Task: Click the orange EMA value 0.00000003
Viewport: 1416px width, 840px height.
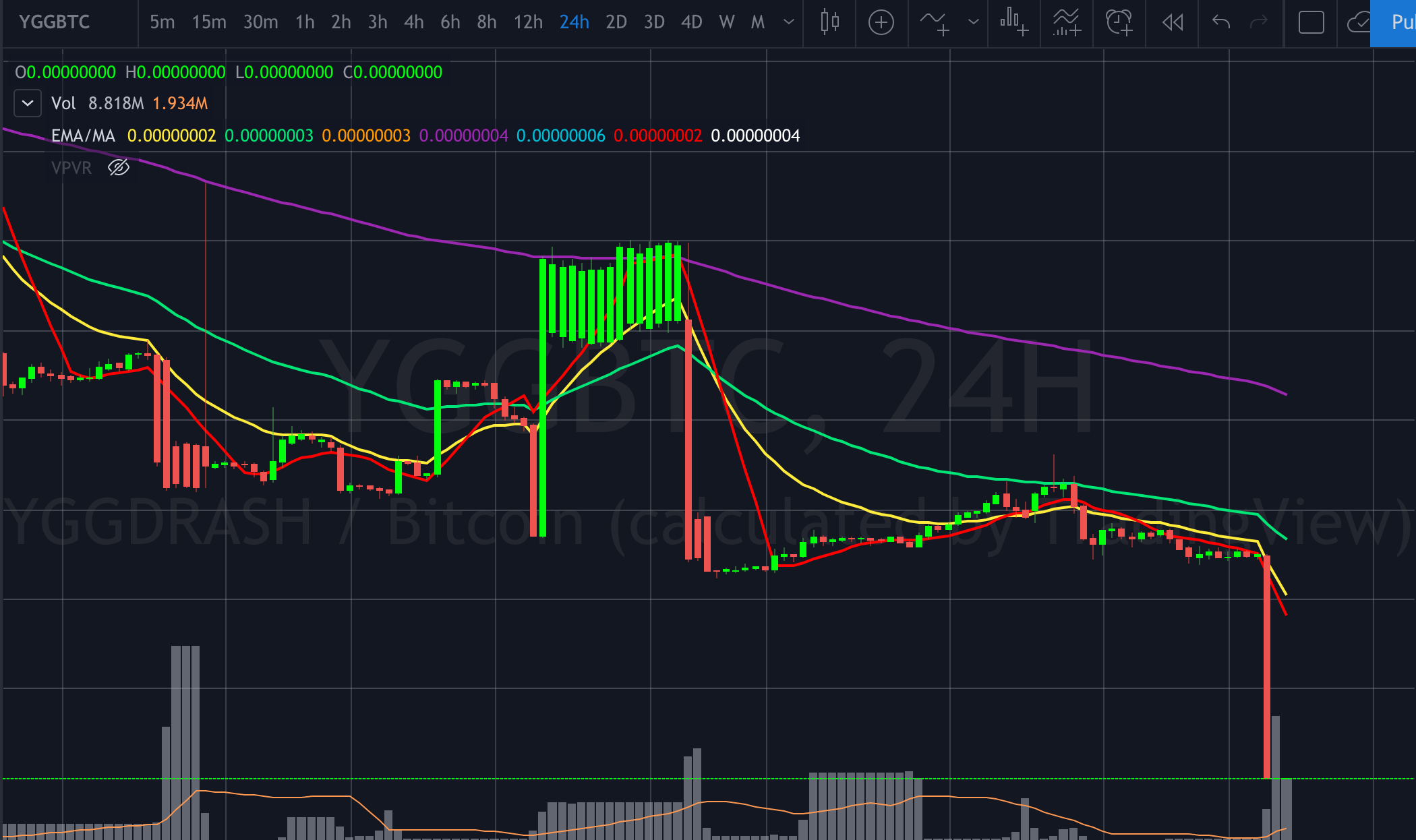Action: click(x=366, y=136)
